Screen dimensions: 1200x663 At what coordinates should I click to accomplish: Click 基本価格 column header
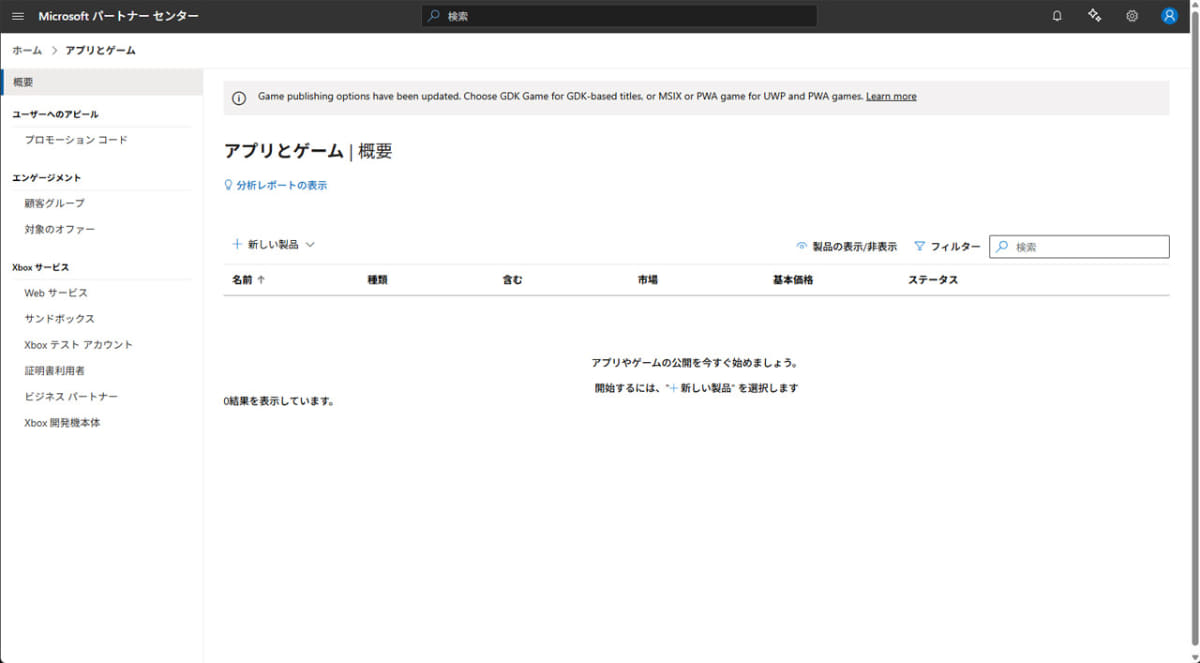pos(793,280)
